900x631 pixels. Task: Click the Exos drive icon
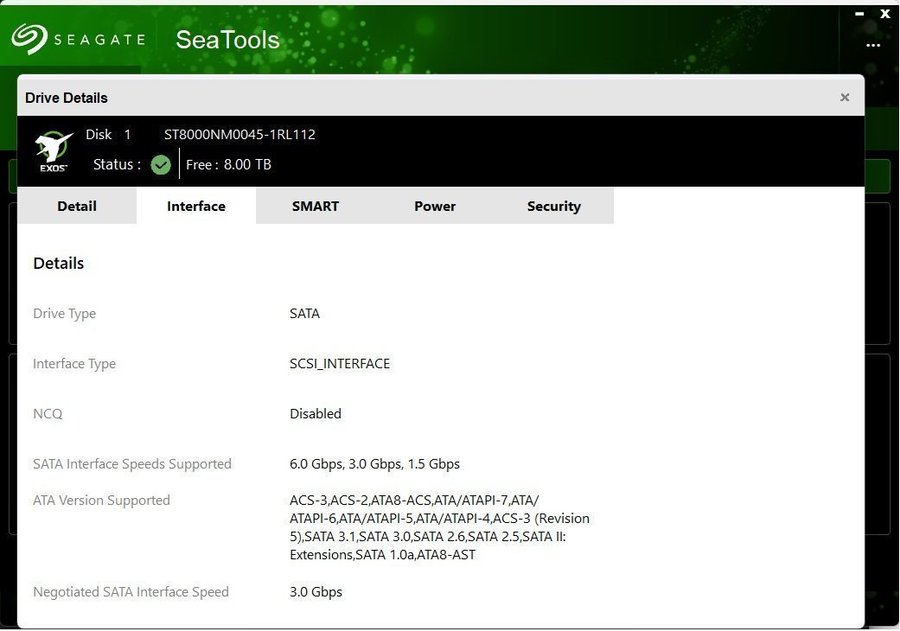[53, 151]
